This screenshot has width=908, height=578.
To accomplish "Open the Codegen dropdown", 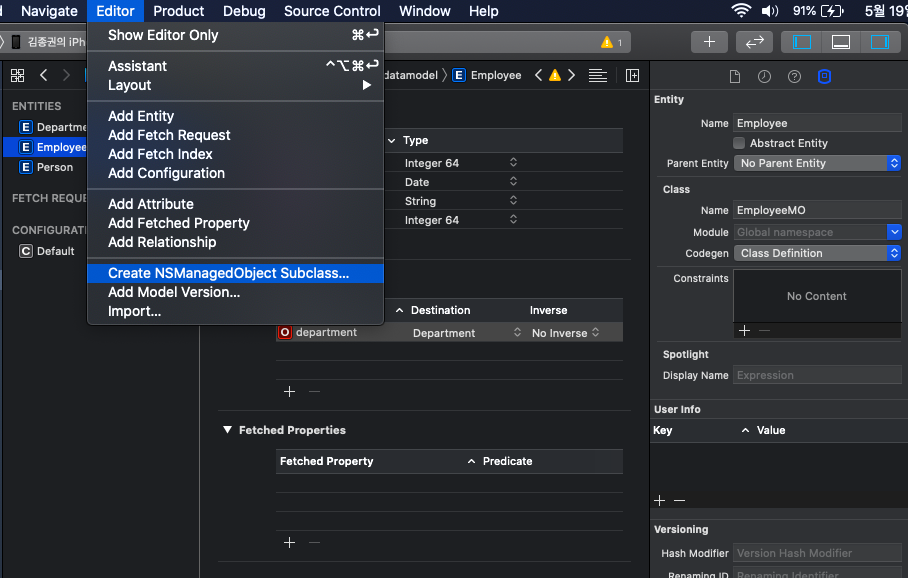I will click(817, 253).
